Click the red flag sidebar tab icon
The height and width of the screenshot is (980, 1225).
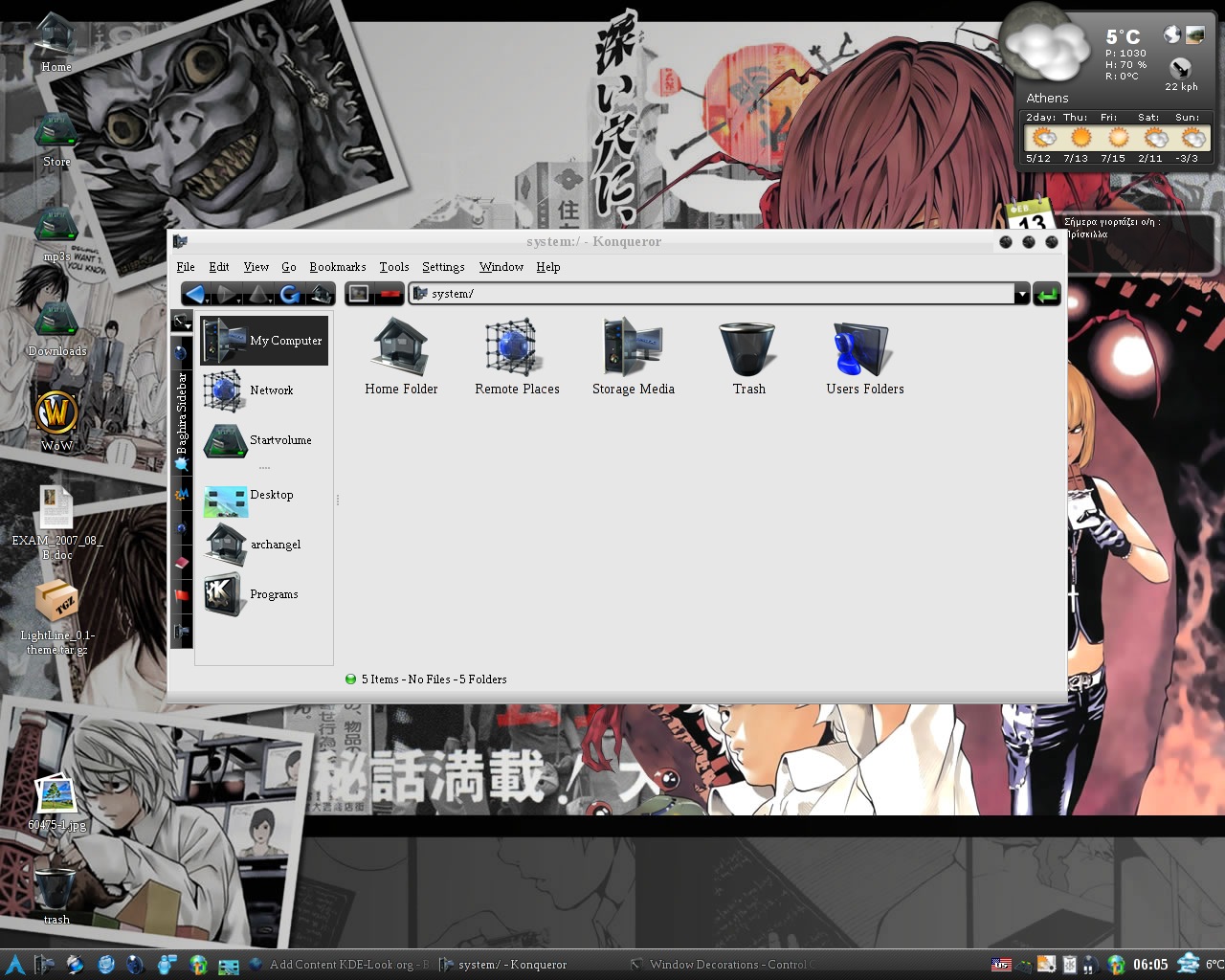click(182, 595)
